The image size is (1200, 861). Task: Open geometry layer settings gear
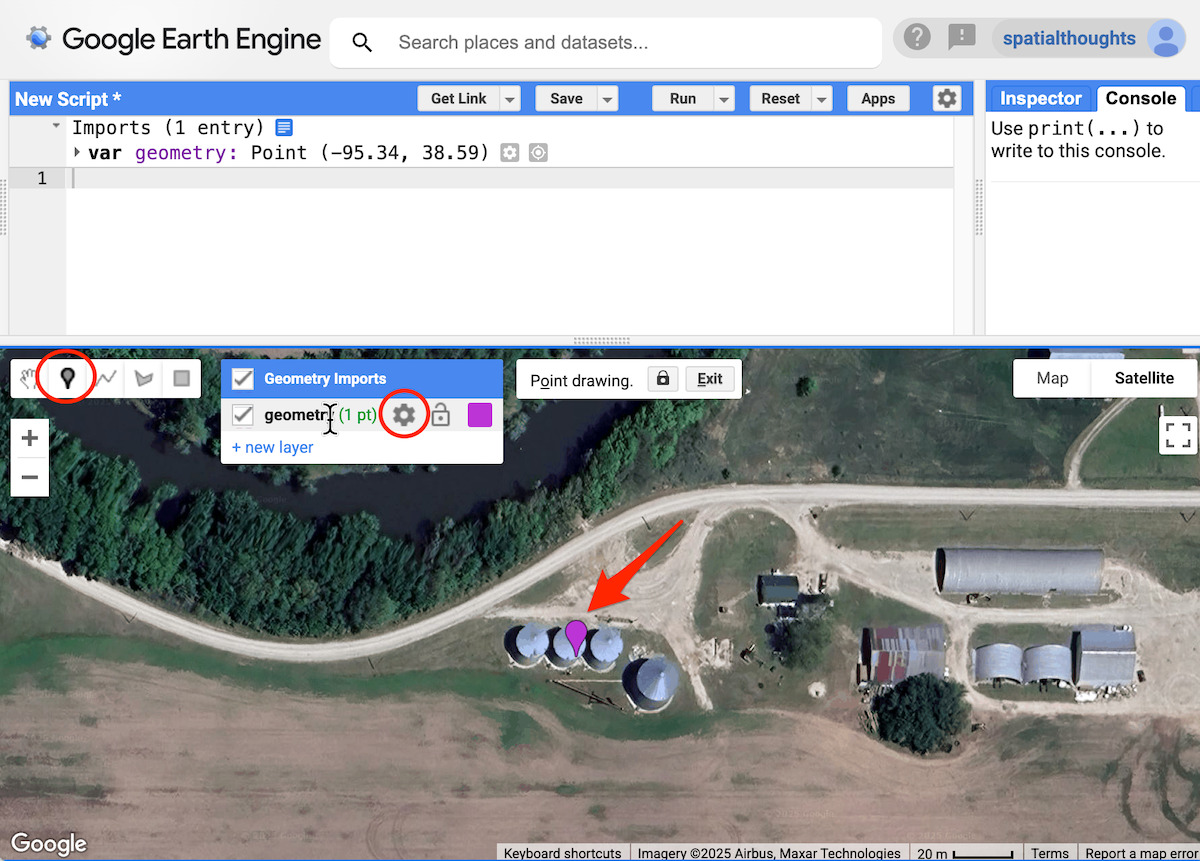coord(404,415)
